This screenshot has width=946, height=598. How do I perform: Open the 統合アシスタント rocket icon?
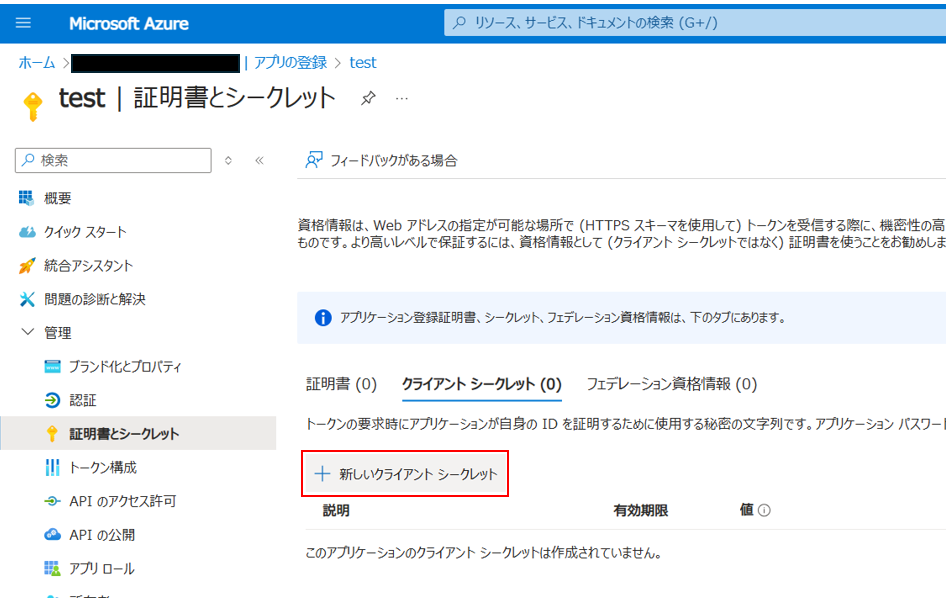(80, 262)
